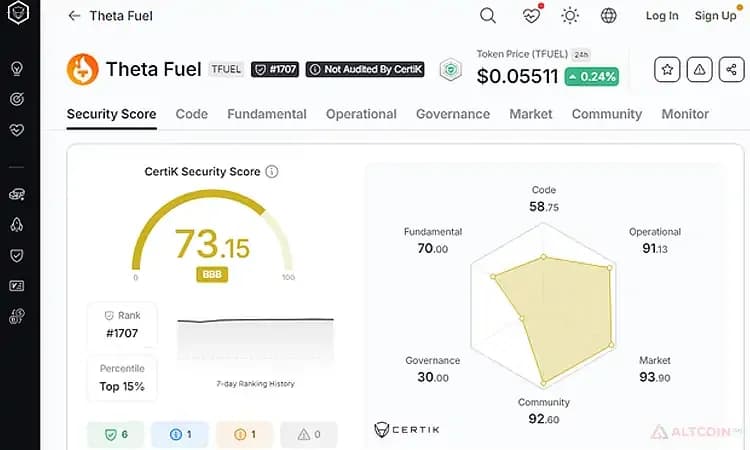This screenshot has width=750, height=450.
Task: Switch to the Governance tab
Action: pos(452,114)
